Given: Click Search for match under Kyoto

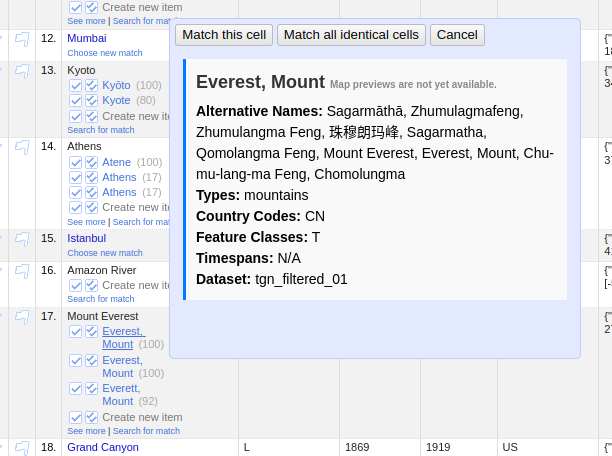Looking at the screenshot, I should 100,130.
